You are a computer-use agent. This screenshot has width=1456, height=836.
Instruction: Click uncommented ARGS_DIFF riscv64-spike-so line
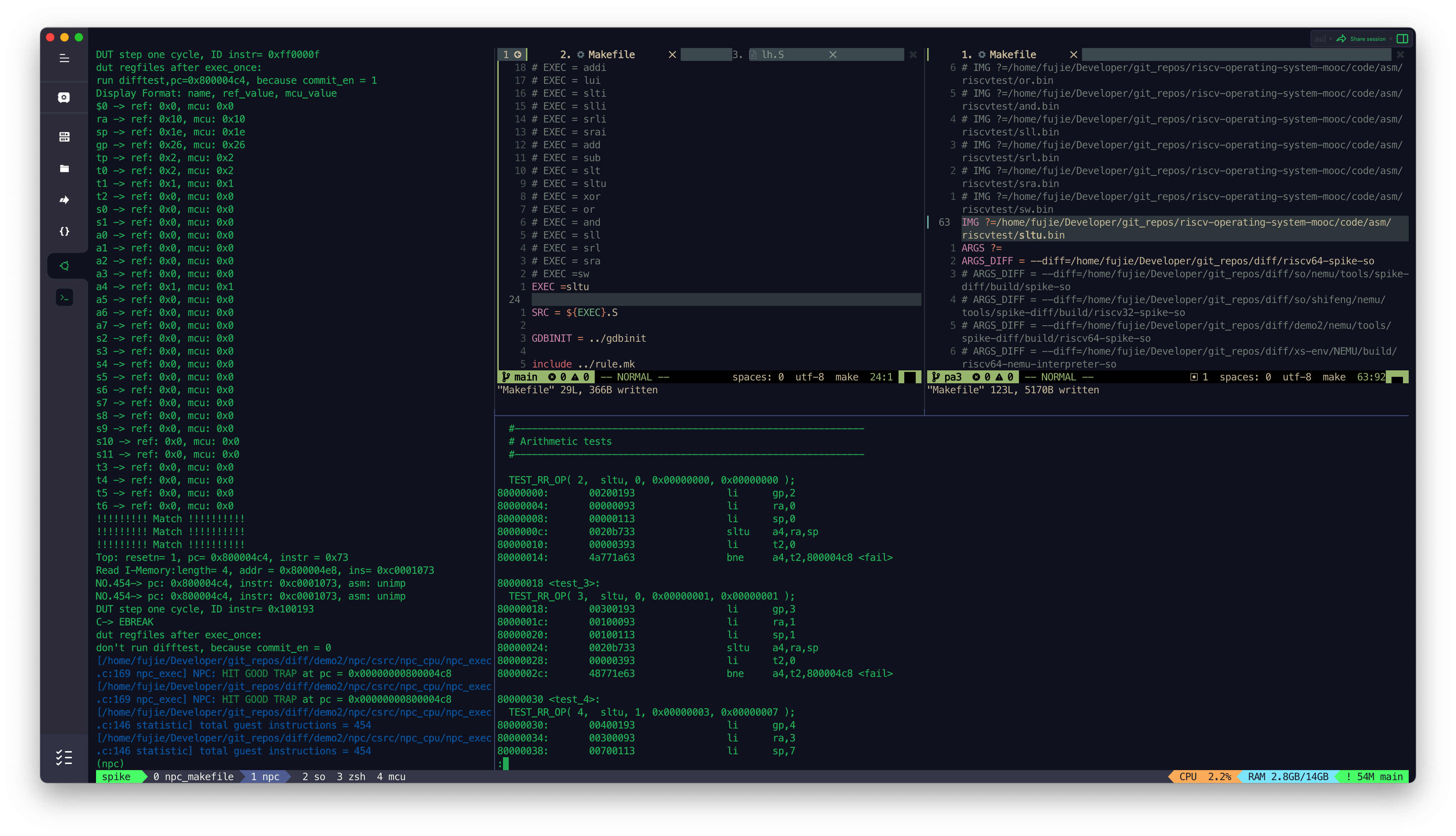[x=1168, y=261]
